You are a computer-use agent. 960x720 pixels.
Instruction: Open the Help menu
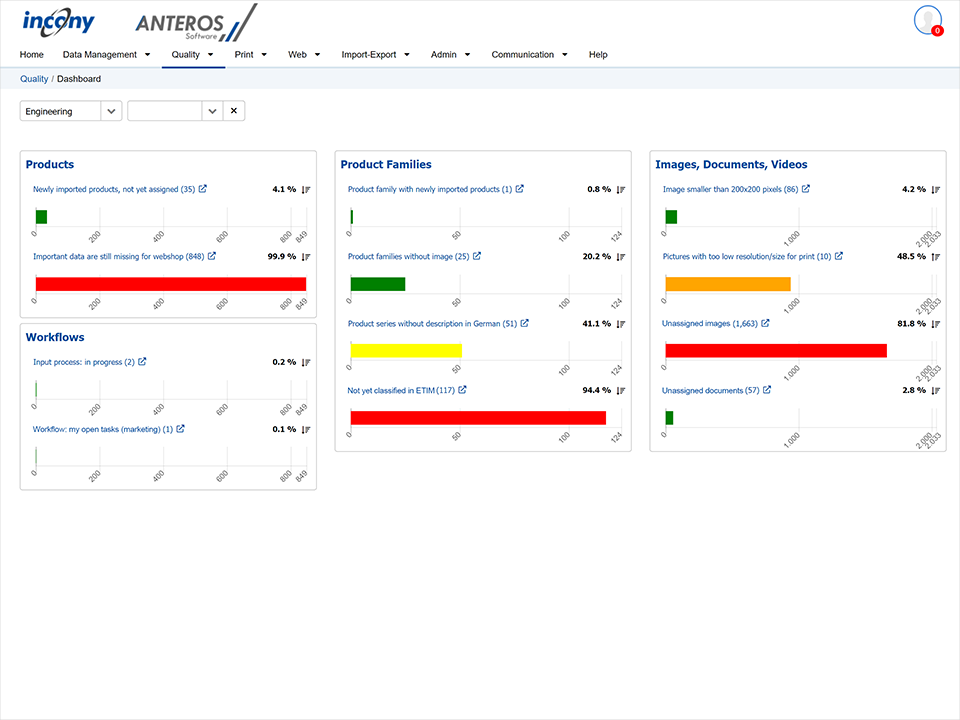point(598,54)
